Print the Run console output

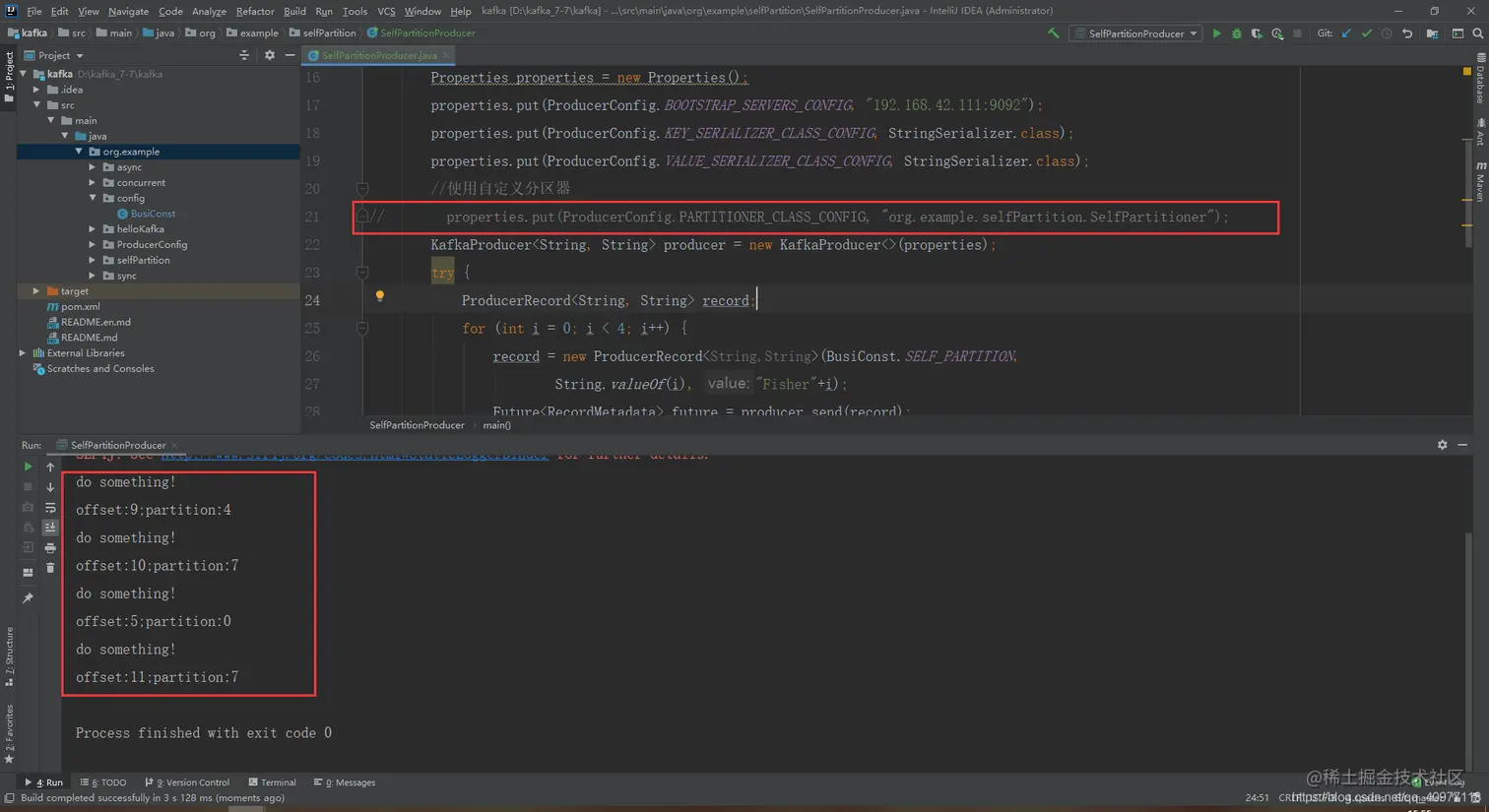[x=50, y=547]
